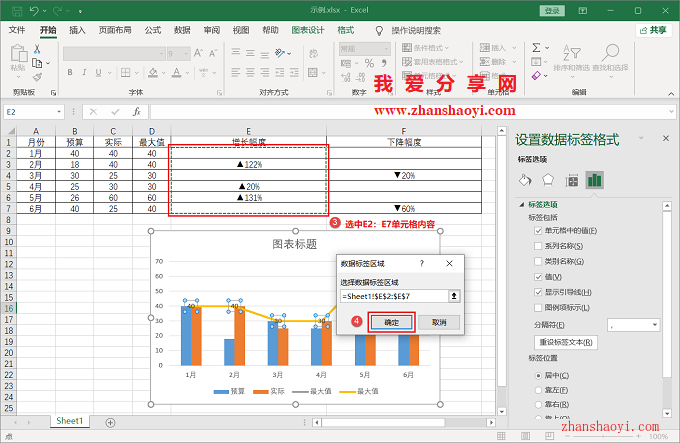This screenshot has height=443, width=680.
Task: Click the 共享 share button
Action: (x=654, y=30)
